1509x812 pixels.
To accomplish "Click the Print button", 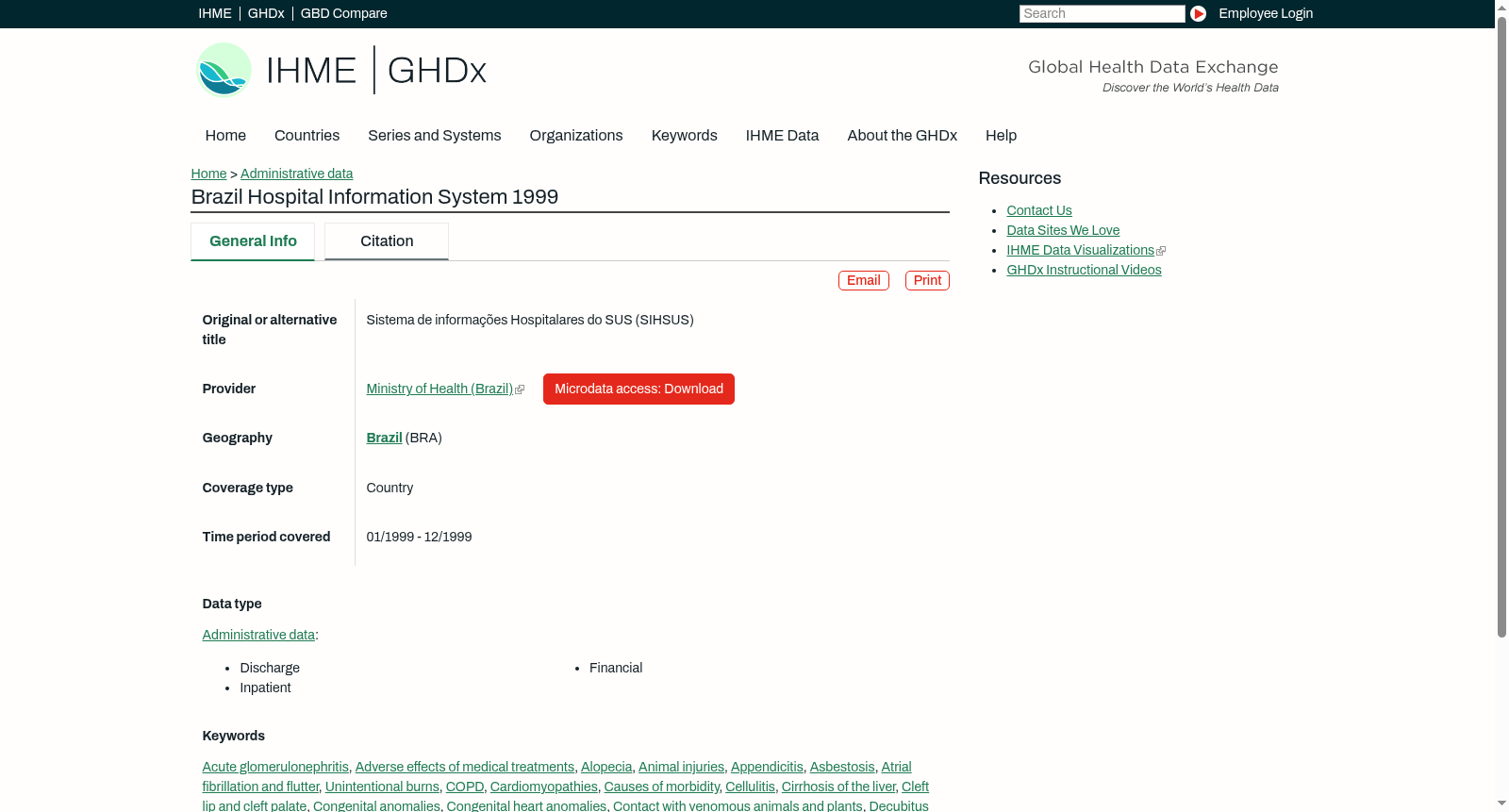I will point(927,280).
